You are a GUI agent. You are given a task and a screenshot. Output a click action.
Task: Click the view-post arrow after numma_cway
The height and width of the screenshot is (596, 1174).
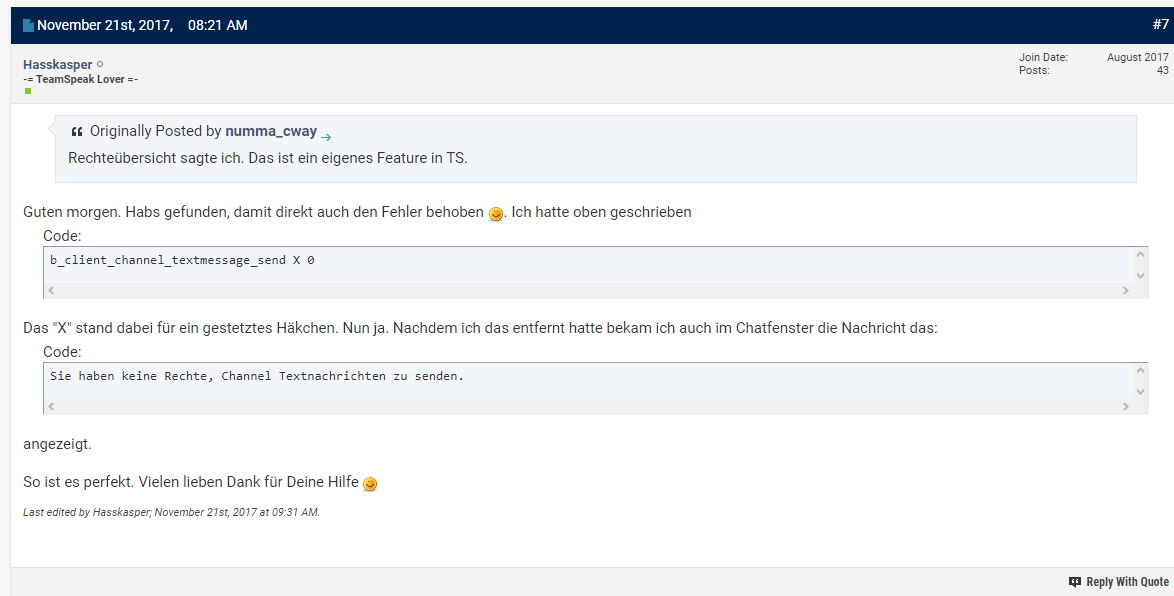(x=326, y=137)
